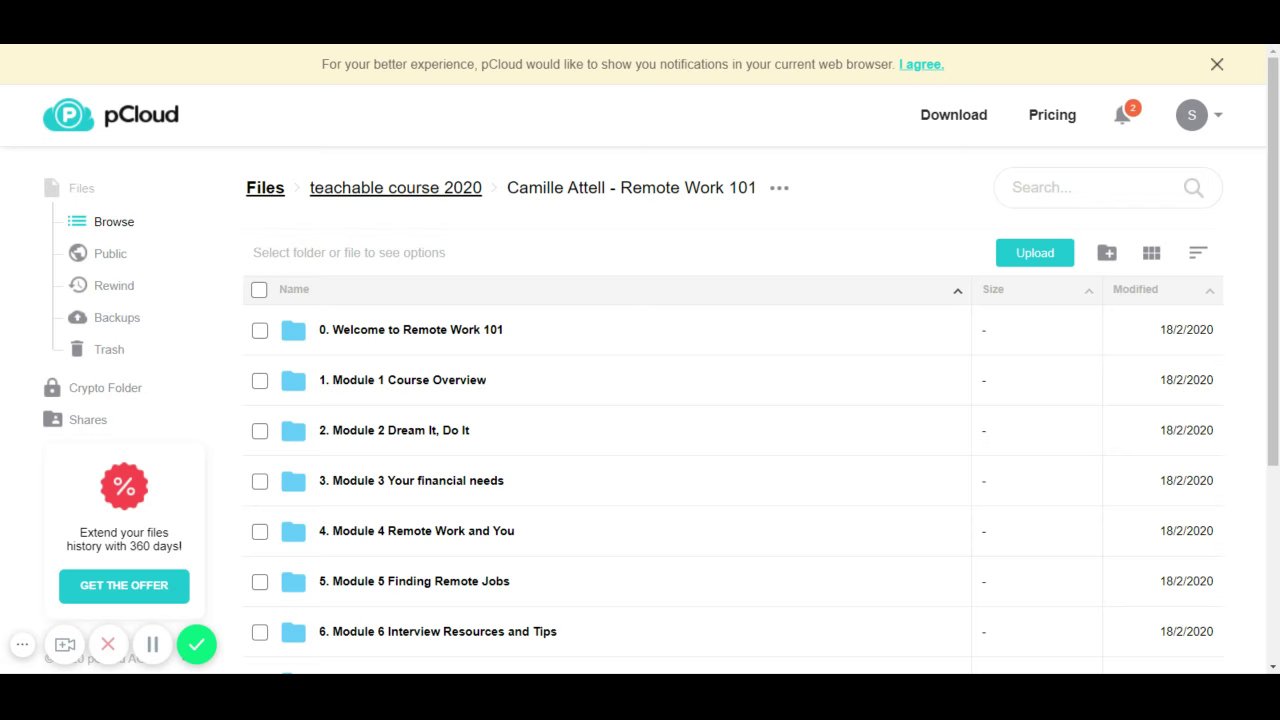Image resolution: width=1280 pixels, height=720 pixels.
Task: Open the Pricing page
Action: tap(1052, 115)
